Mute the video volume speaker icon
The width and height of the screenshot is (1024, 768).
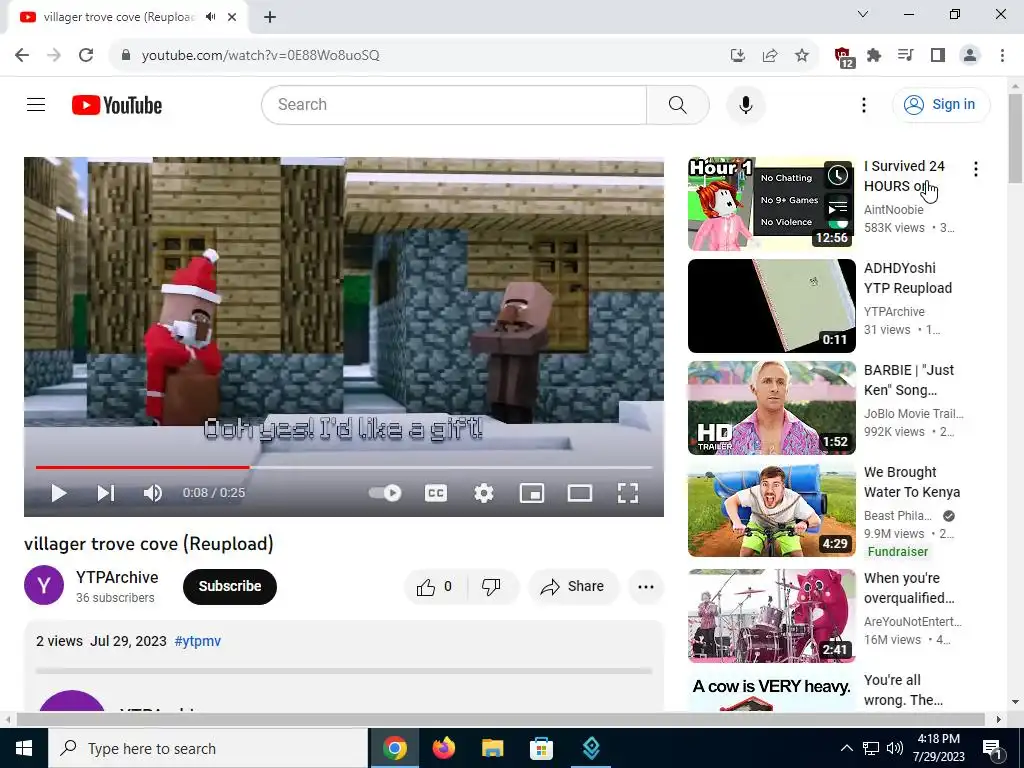[x=153, y=493]
